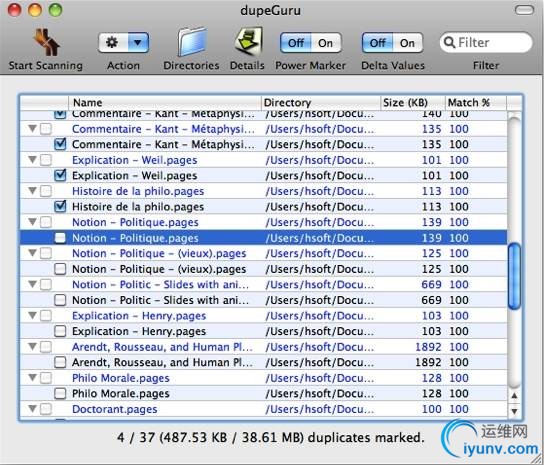
Task: Sort by the Size (KB) column header
Action: click(x=413, y=102)
